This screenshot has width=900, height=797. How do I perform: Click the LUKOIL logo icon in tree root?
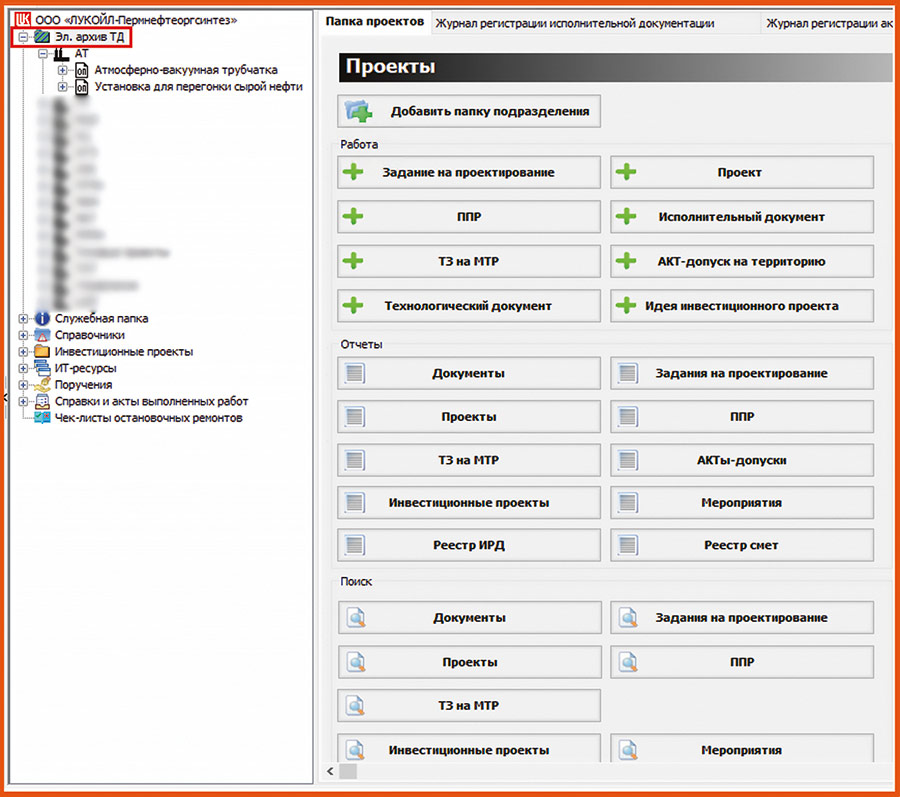point(24,20)
